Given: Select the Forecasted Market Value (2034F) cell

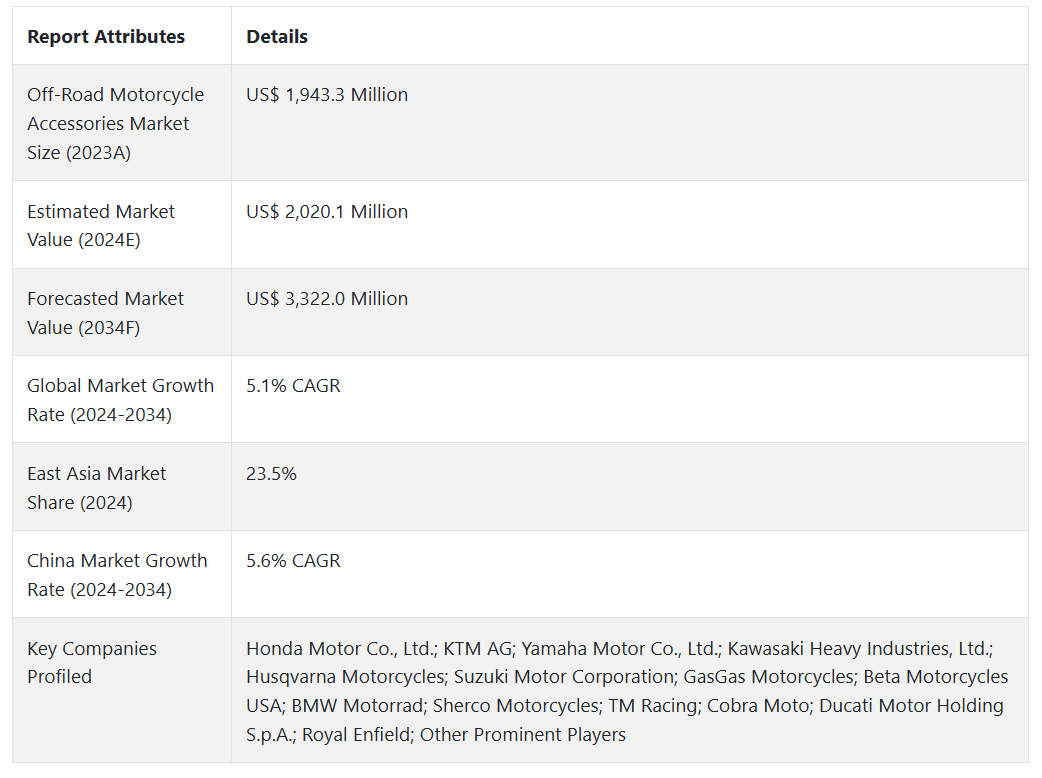Looking at the screenshot, I should 105,312.
